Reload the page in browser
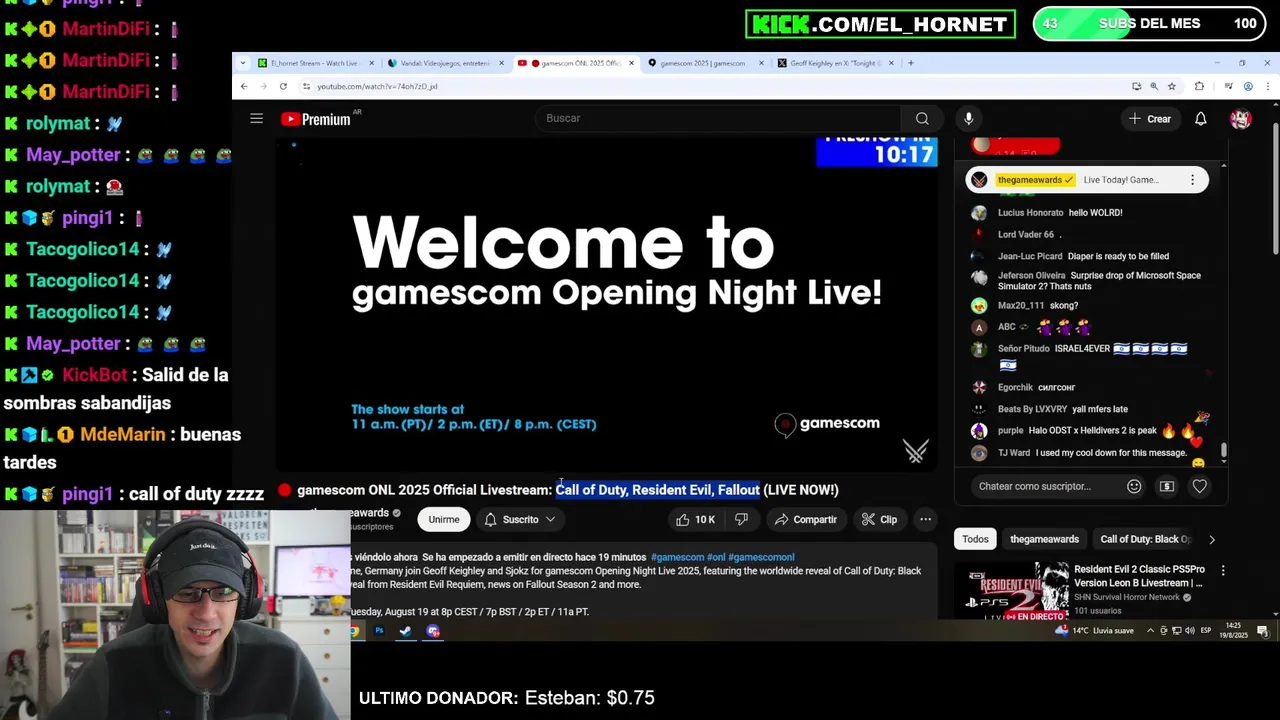 (x=283, y=86)
